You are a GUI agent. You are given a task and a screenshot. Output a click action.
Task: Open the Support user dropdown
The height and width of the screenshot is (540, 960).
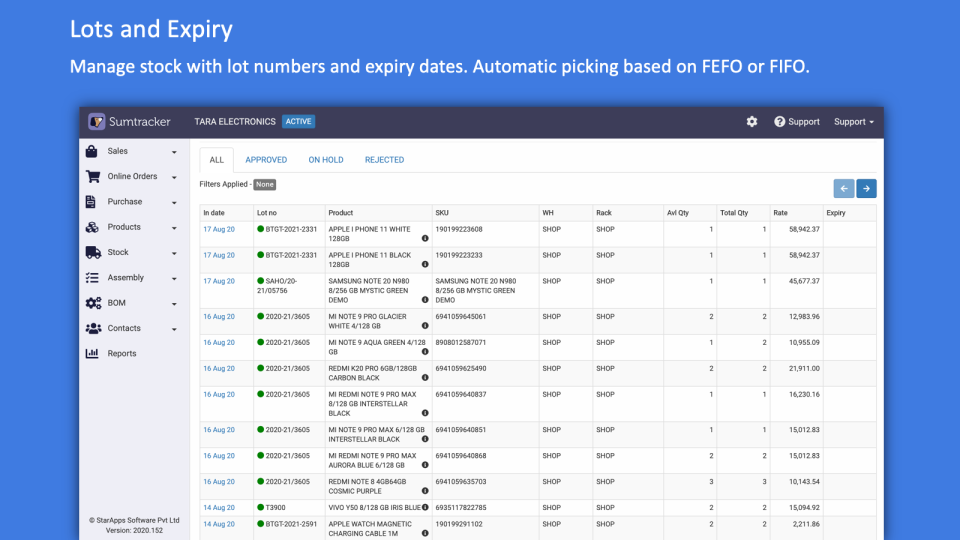pyautogui.click(x=853, y=122)
